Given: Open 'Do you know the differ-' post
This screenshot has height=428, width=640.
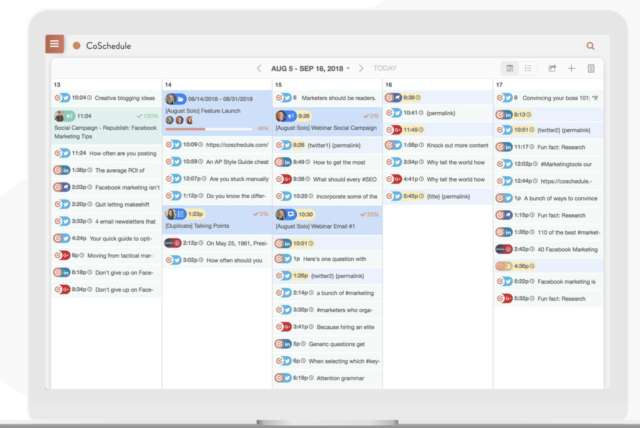Looking at the screenshot, I should tap(217, 196).
